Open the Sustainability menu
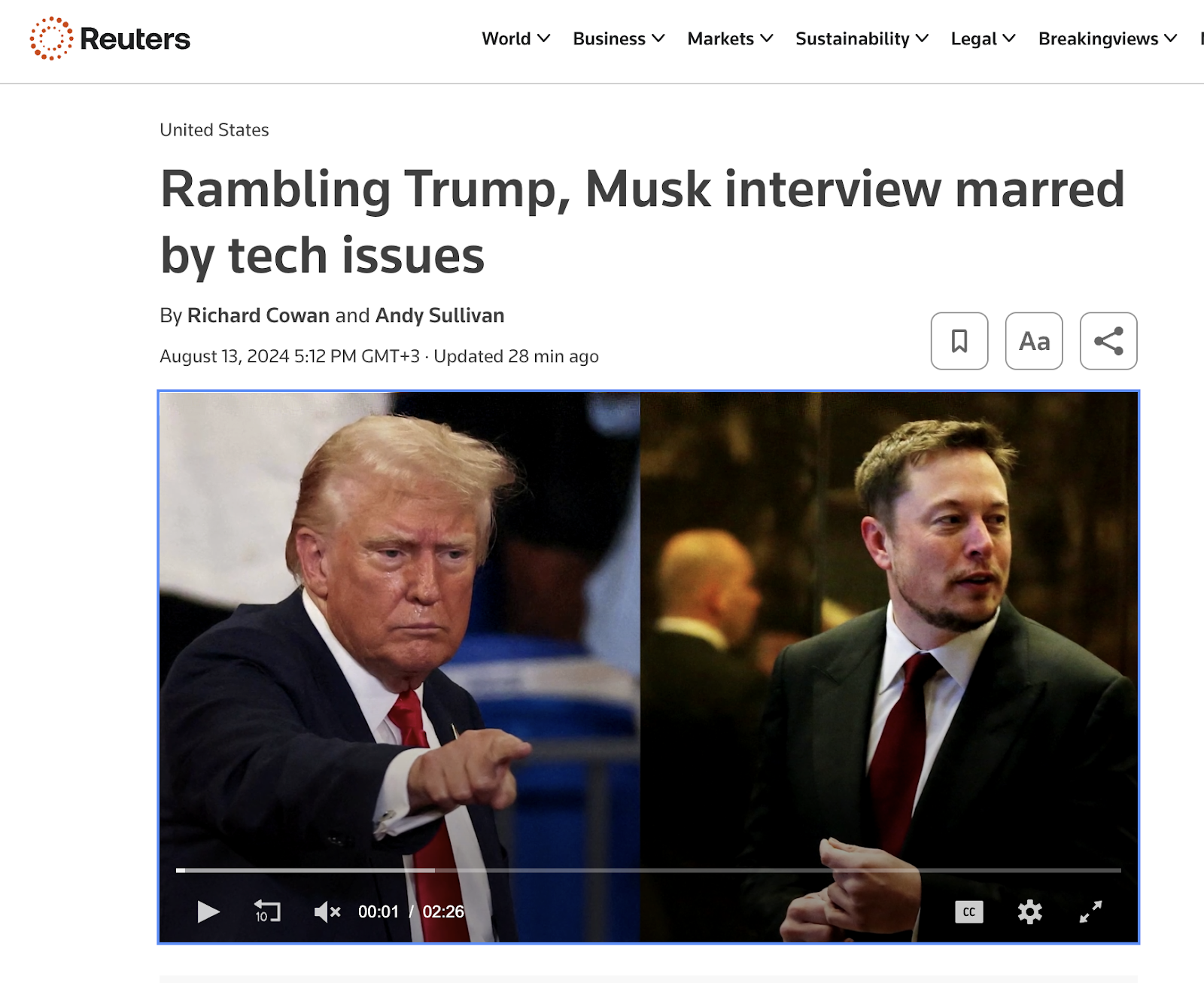Viewport: 1204px width, 983px height. tap(862, 38)
